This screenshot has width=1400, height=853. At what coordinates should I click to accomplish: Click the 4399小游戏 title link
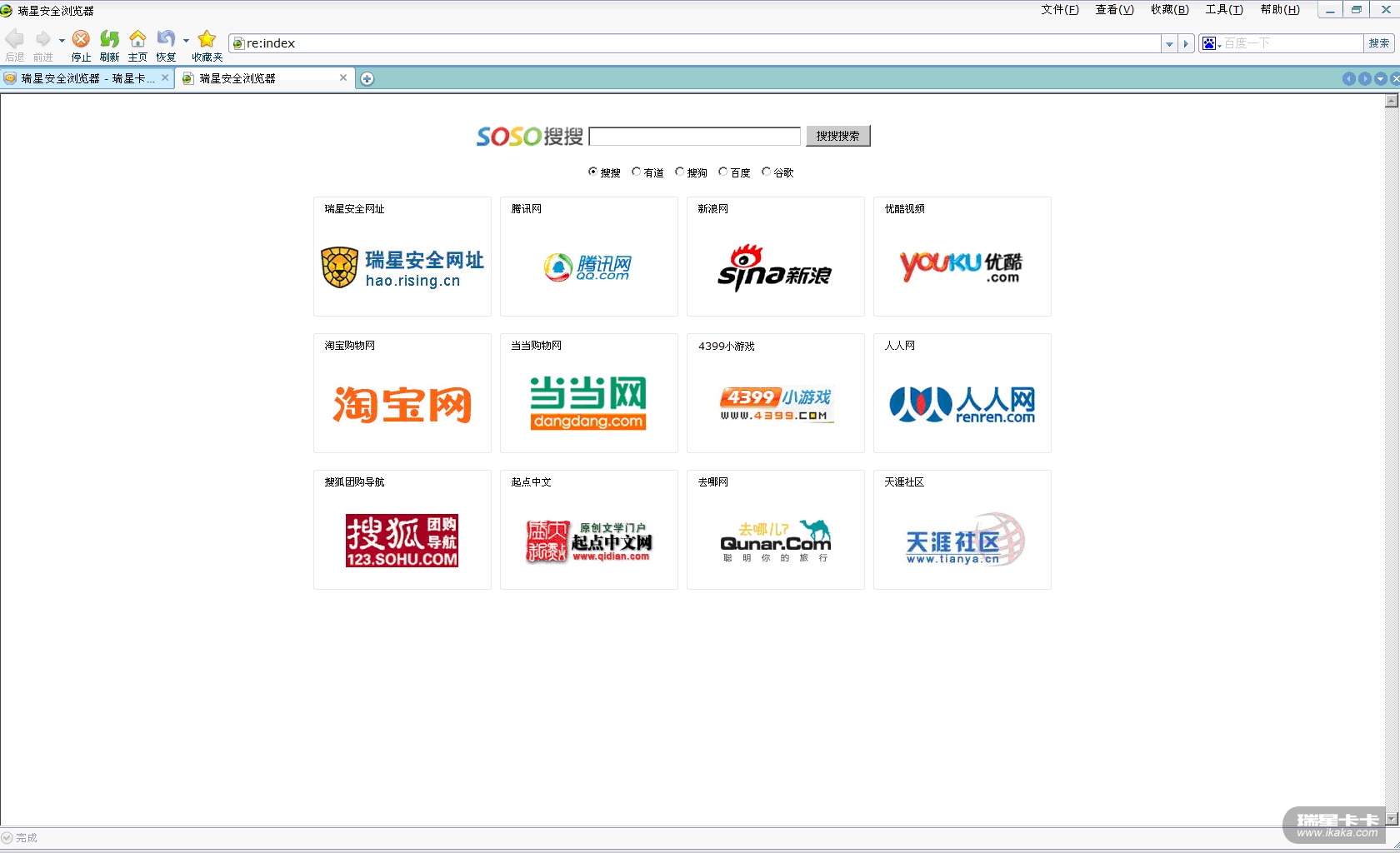(727, 346)
